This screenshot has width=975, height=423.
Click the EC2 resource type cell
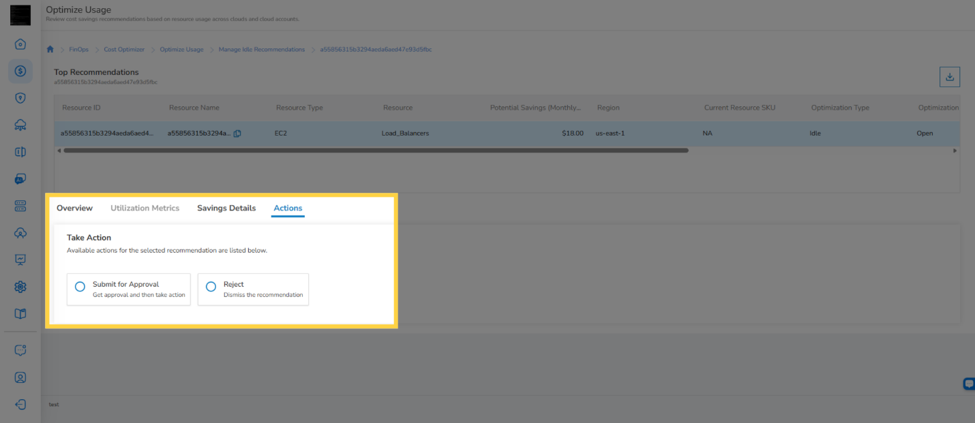[280, 133]
